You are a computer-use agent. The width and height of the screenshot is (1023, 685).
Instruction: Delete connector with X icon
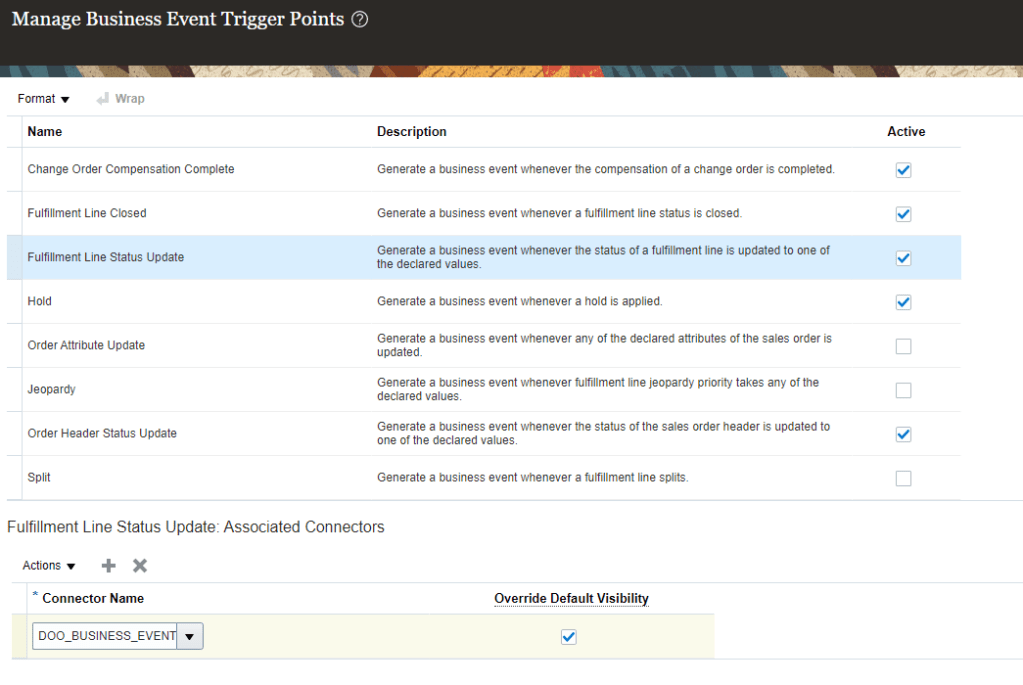pos(140,566)
